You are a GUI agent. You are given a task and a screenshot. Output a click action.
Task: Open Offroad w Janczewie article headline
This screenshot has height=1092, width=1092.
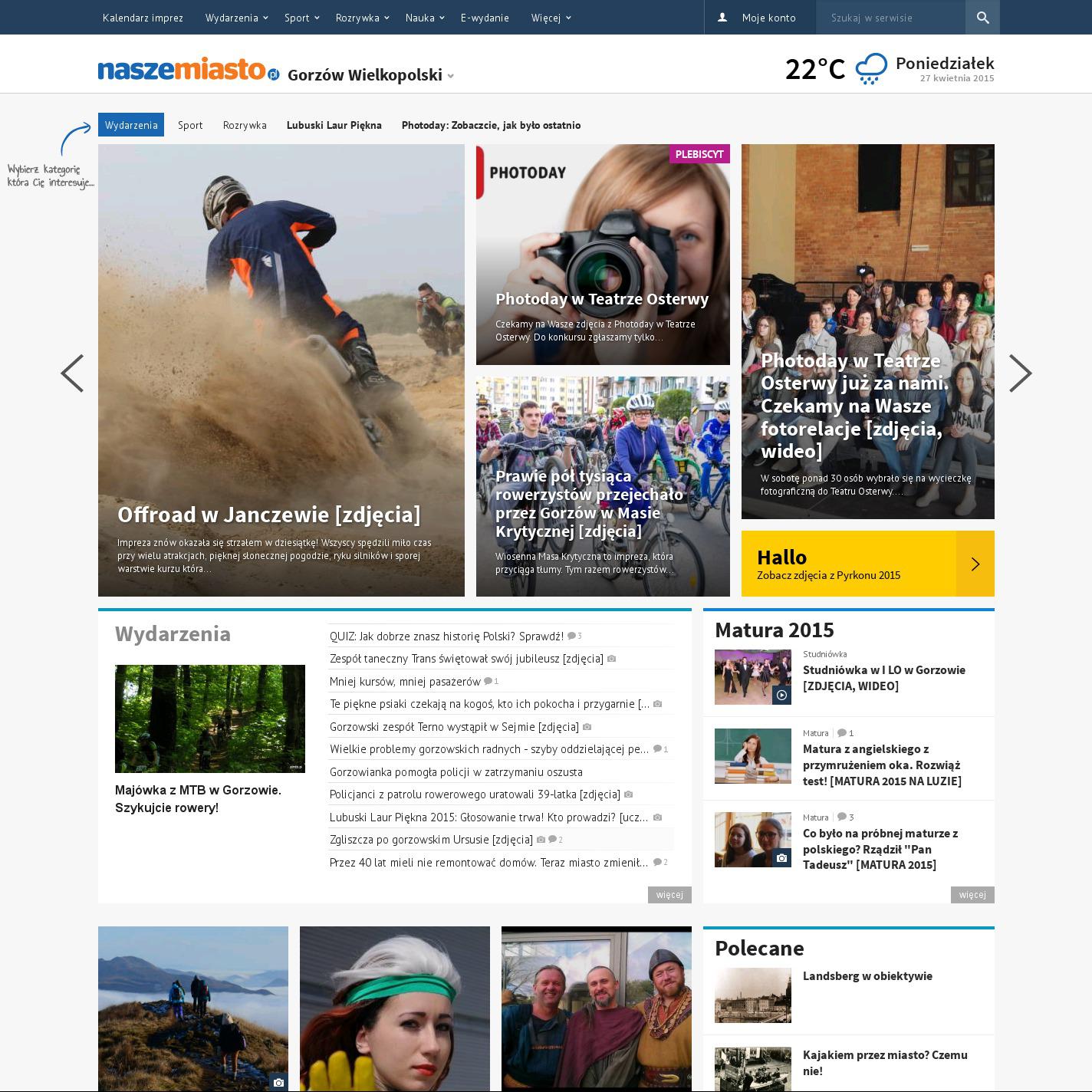point(269,515)
